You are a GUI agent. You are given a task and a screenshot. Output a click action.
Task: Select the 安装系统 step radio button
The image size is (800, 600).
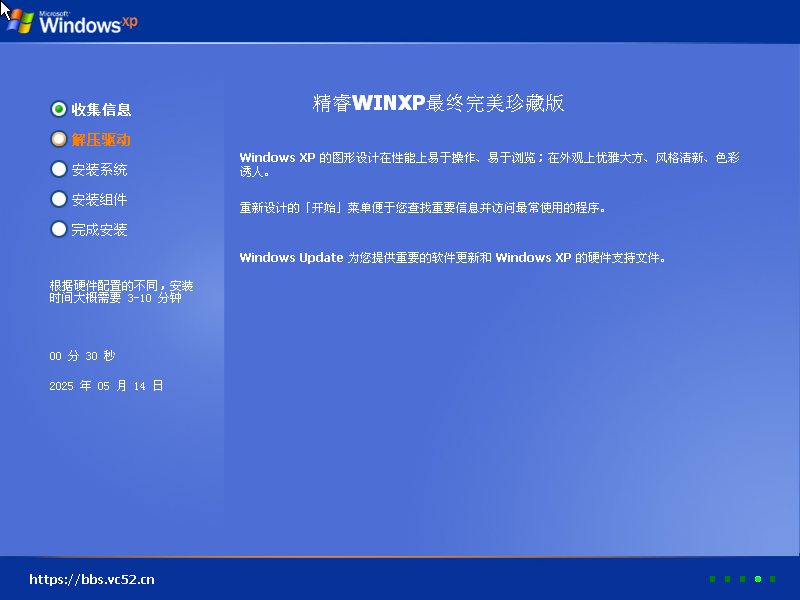tap(58, 169)
